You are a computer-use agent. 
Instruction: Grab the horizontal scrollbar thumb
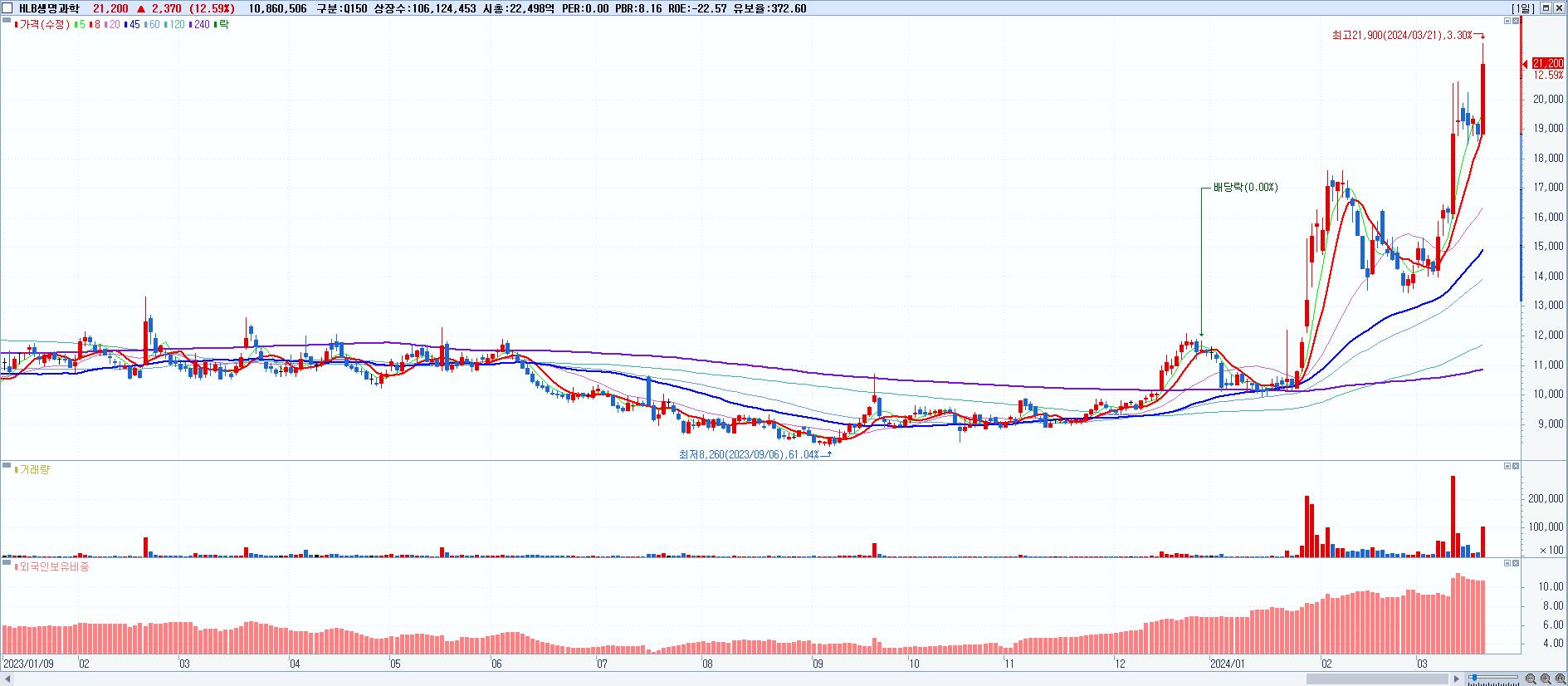1377,679
